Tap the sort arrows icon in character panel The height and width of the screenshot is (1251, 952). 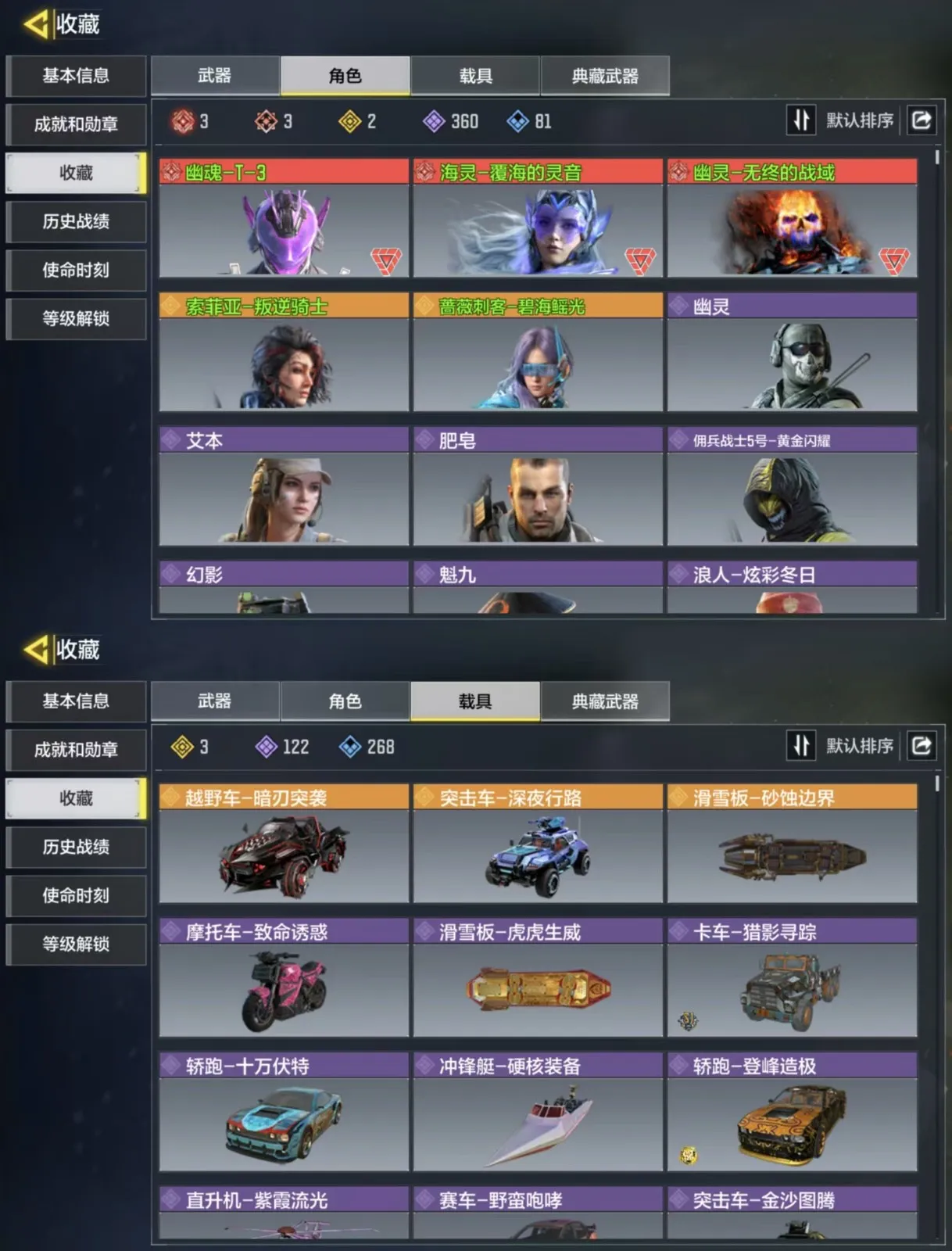pos(801,120)
